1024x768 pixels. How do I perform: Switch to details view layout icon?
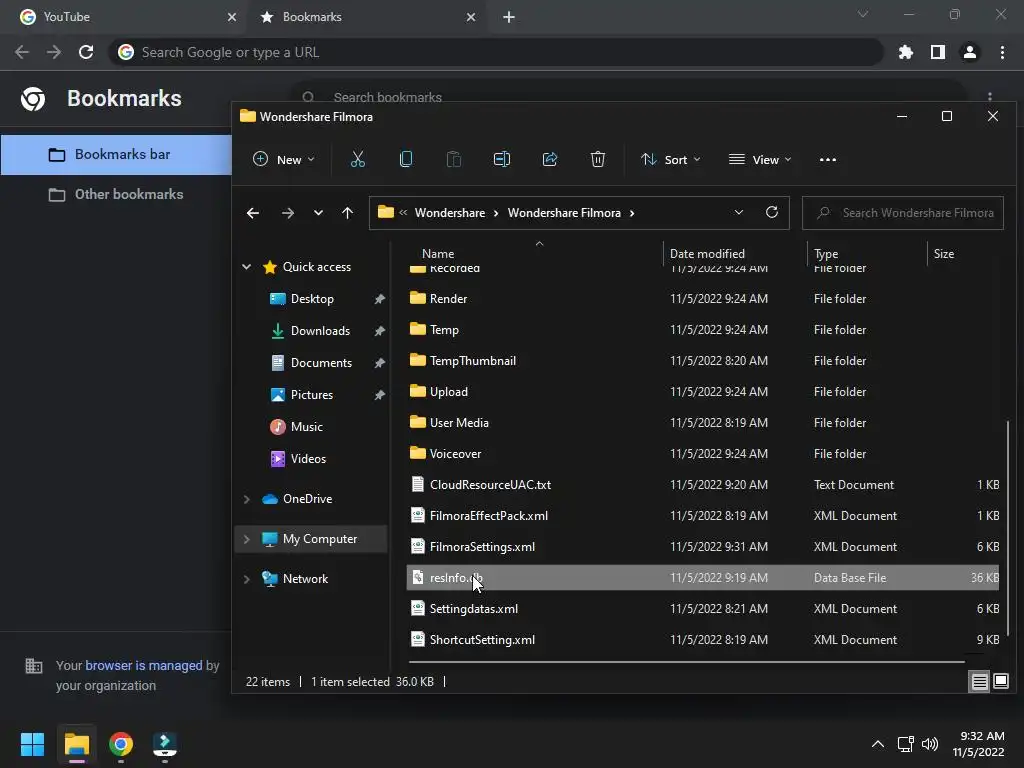[x=980, y=682]
